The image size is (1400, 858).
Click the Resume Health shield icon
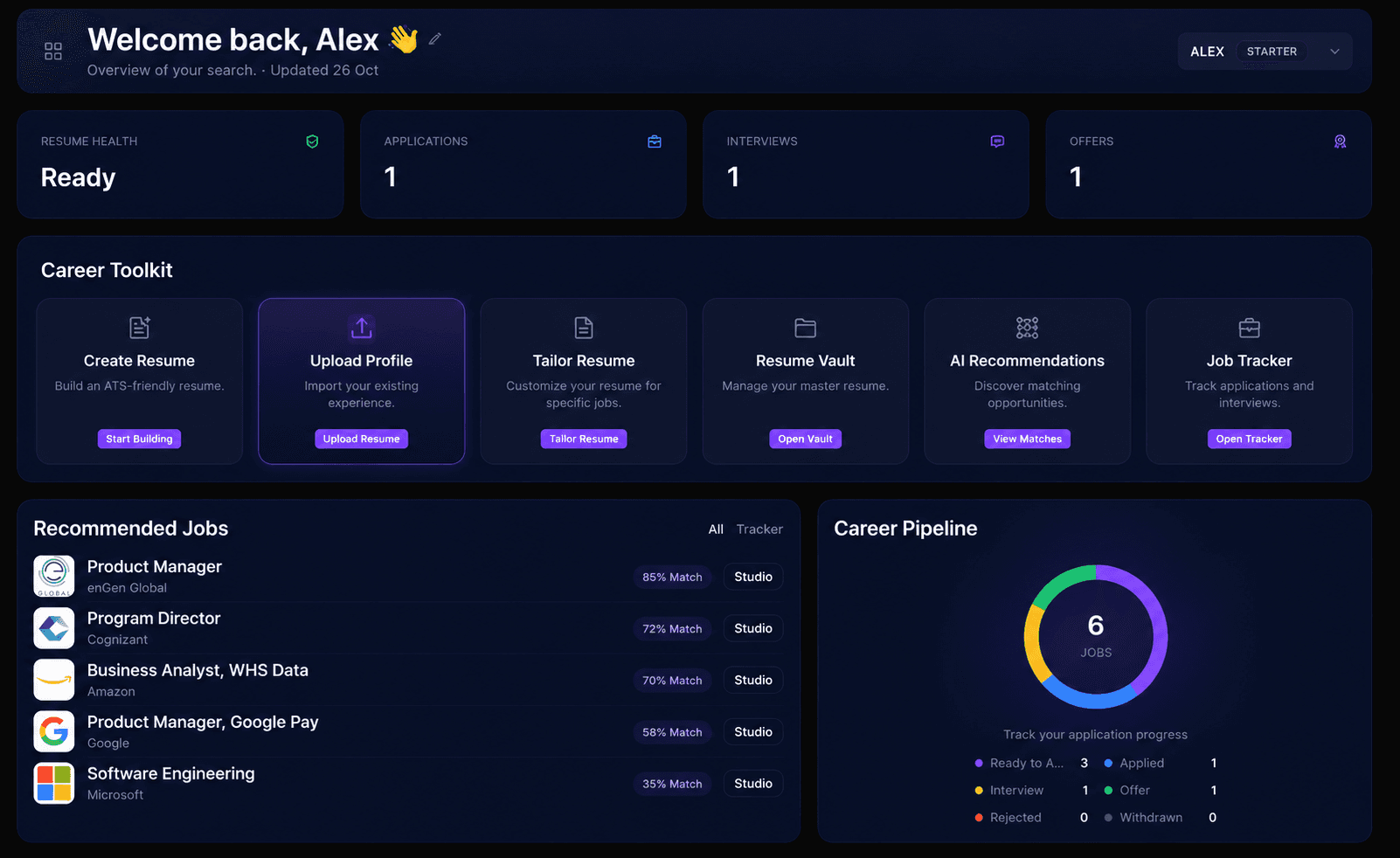pos(312,142)
